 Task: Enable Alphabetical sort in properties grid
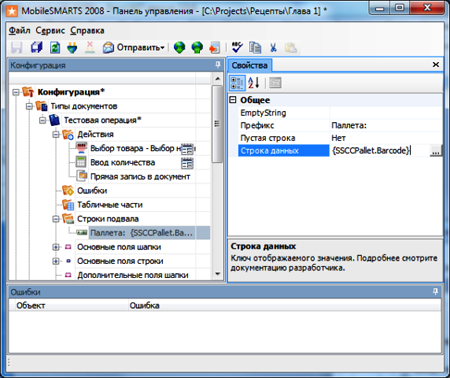254,83
